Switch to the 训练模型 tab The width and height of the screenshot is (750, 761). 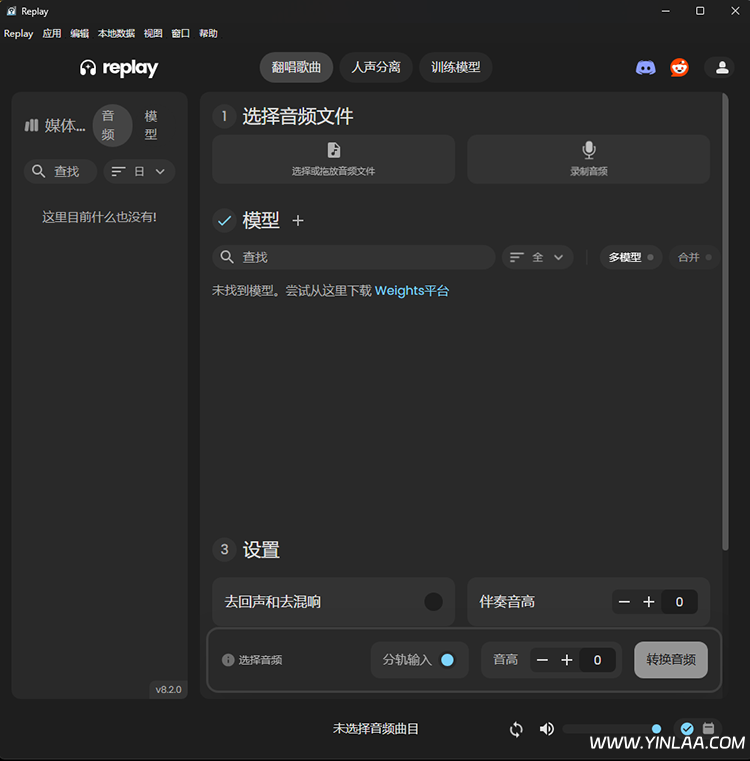[x=456, y=68]
